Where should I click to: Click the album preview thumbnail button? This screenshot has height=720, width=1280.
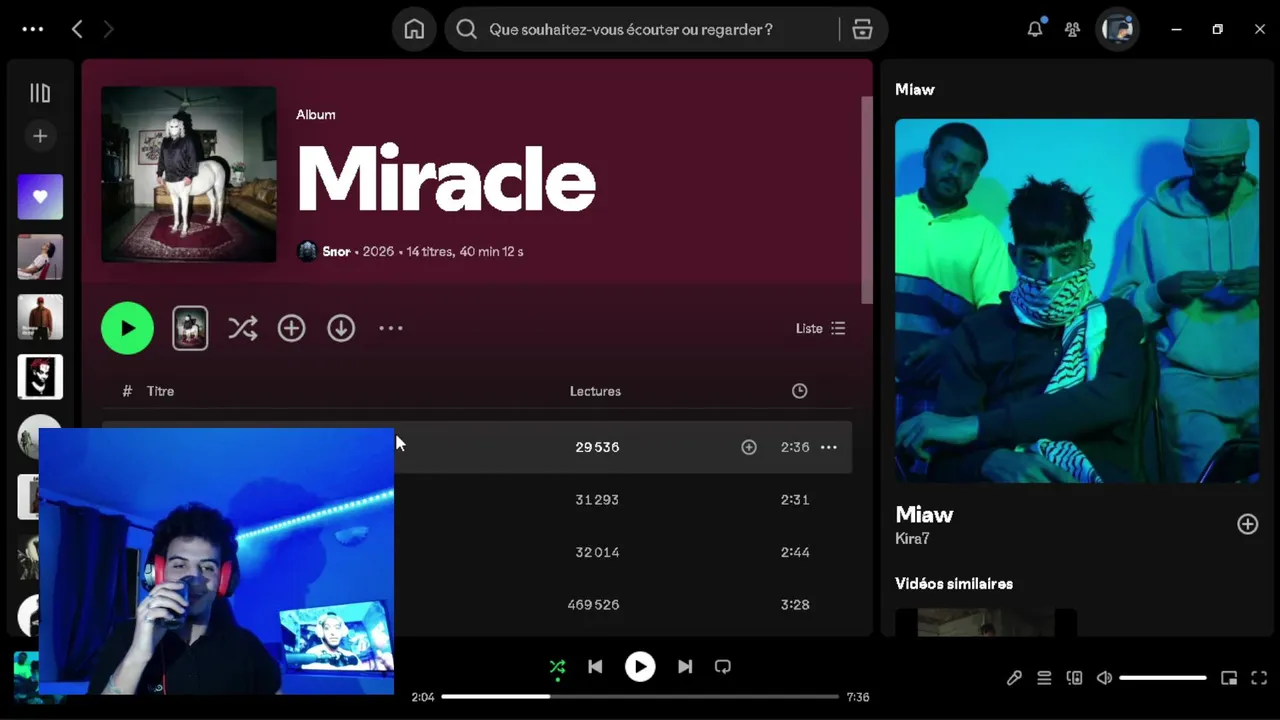click(x=190, y=328)
